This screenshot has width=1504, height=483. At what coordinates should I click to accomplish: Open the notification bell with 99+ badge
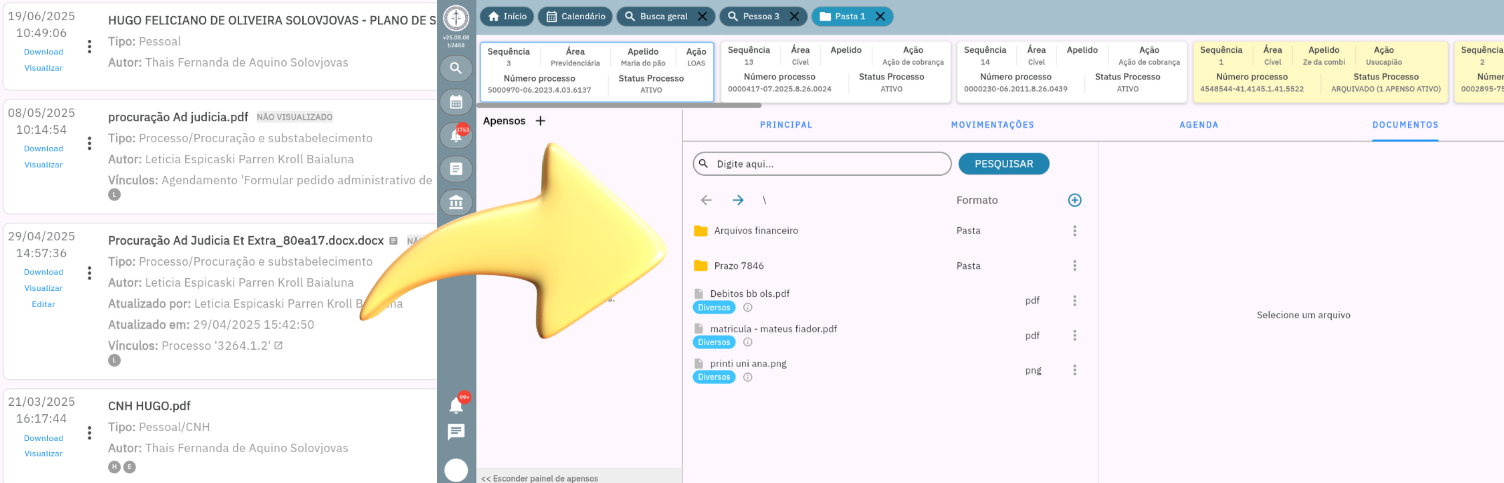coord(457,405)
